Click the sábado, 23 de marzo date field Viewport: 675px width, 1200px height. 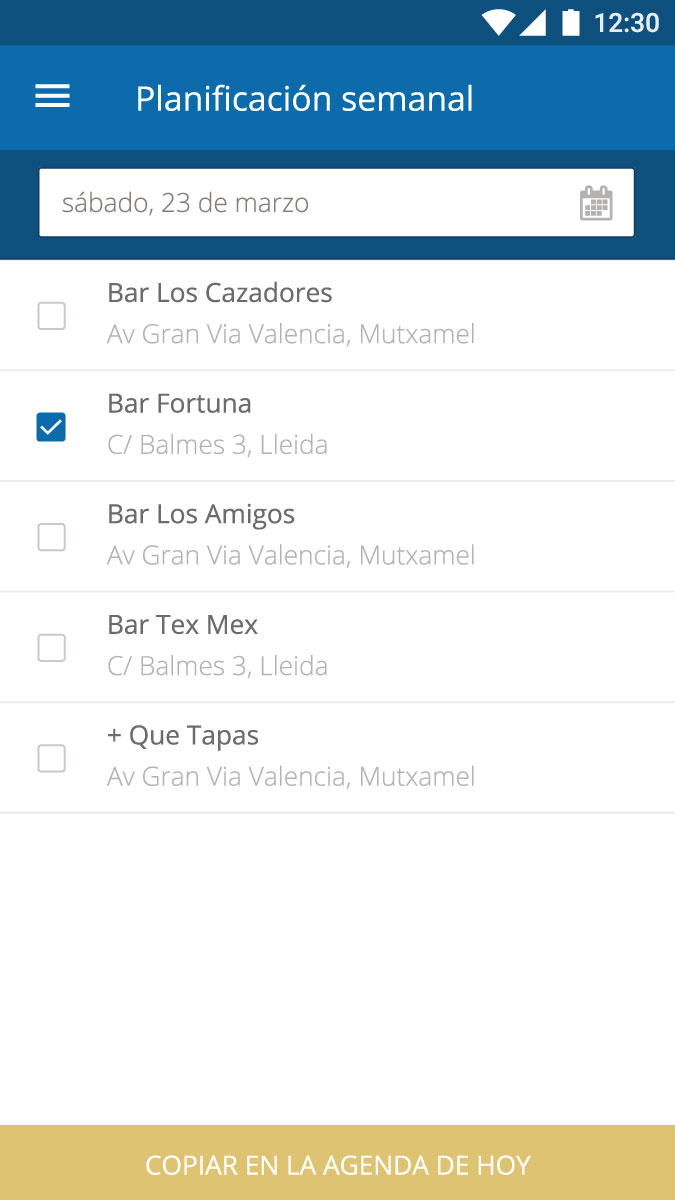300,203
